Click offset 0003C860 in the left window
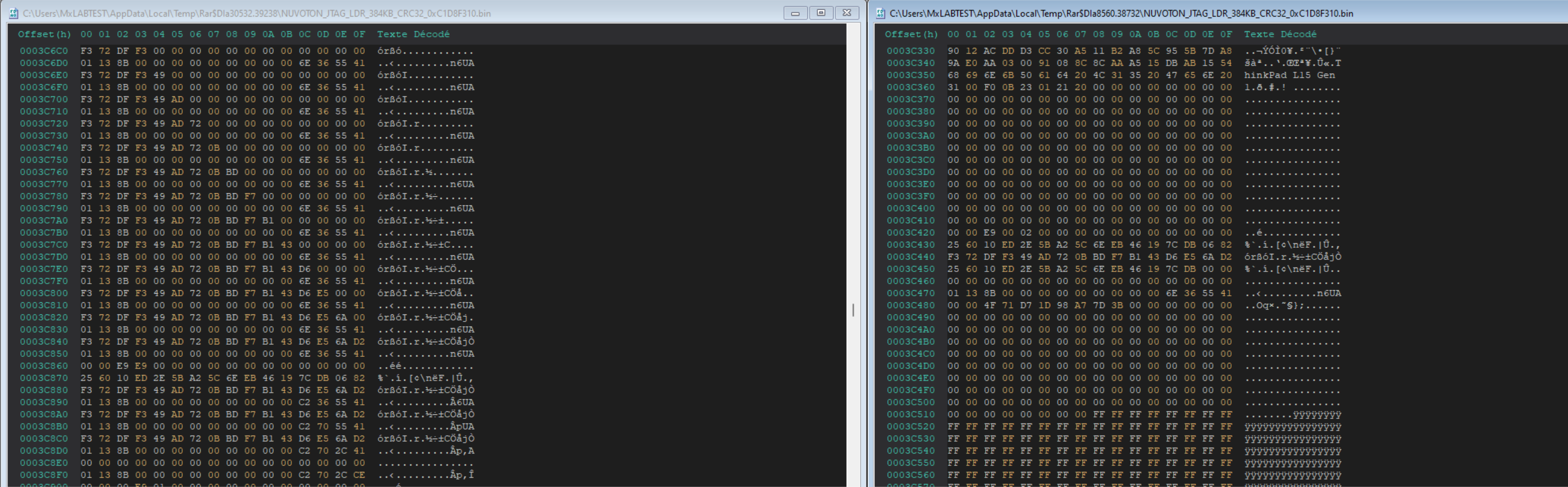The image size is (1568, 487). click(44, 366)
